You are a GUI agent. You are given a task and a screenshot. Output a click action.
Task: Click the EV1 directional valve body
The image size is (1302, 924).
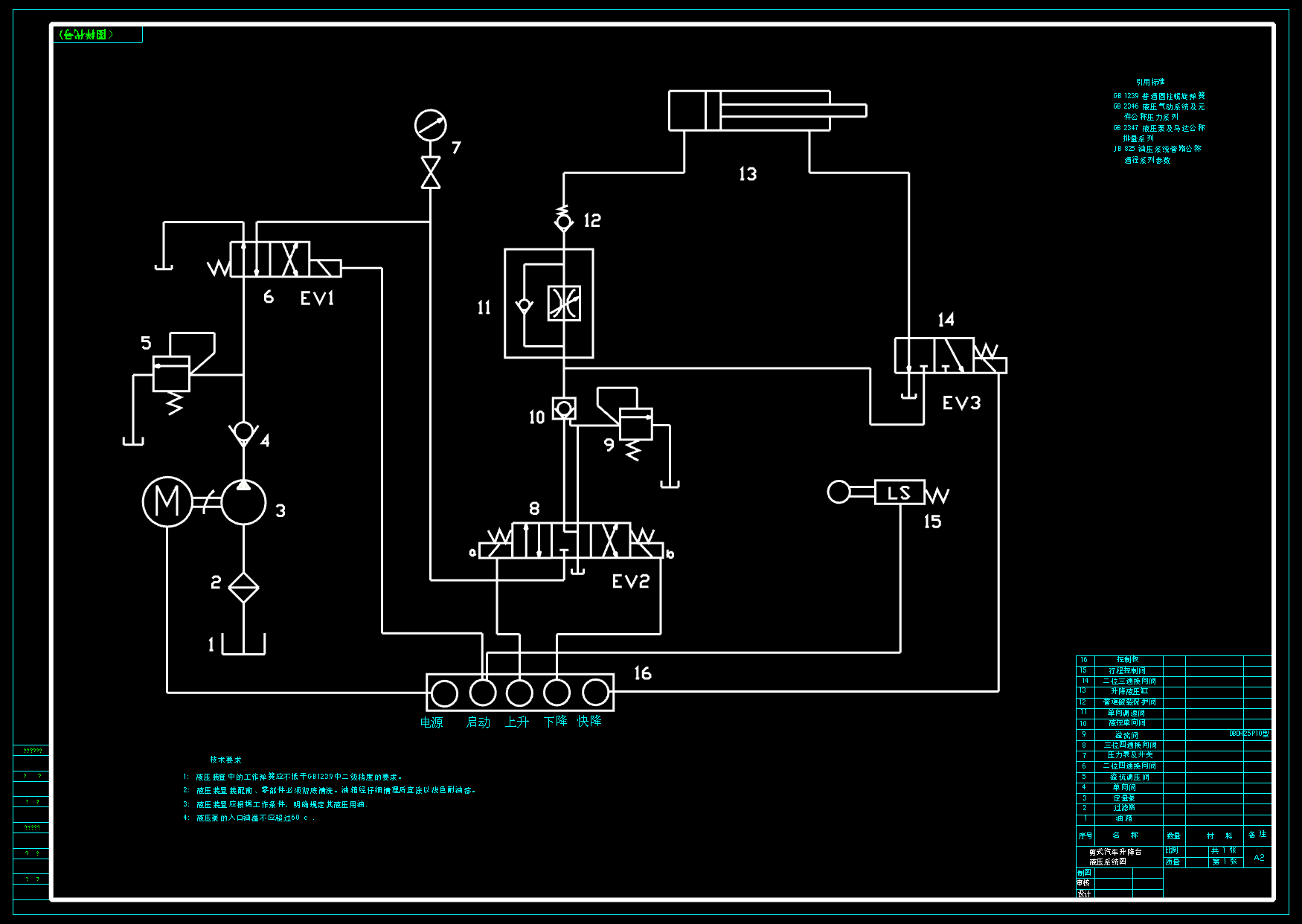tap(270, 260)
